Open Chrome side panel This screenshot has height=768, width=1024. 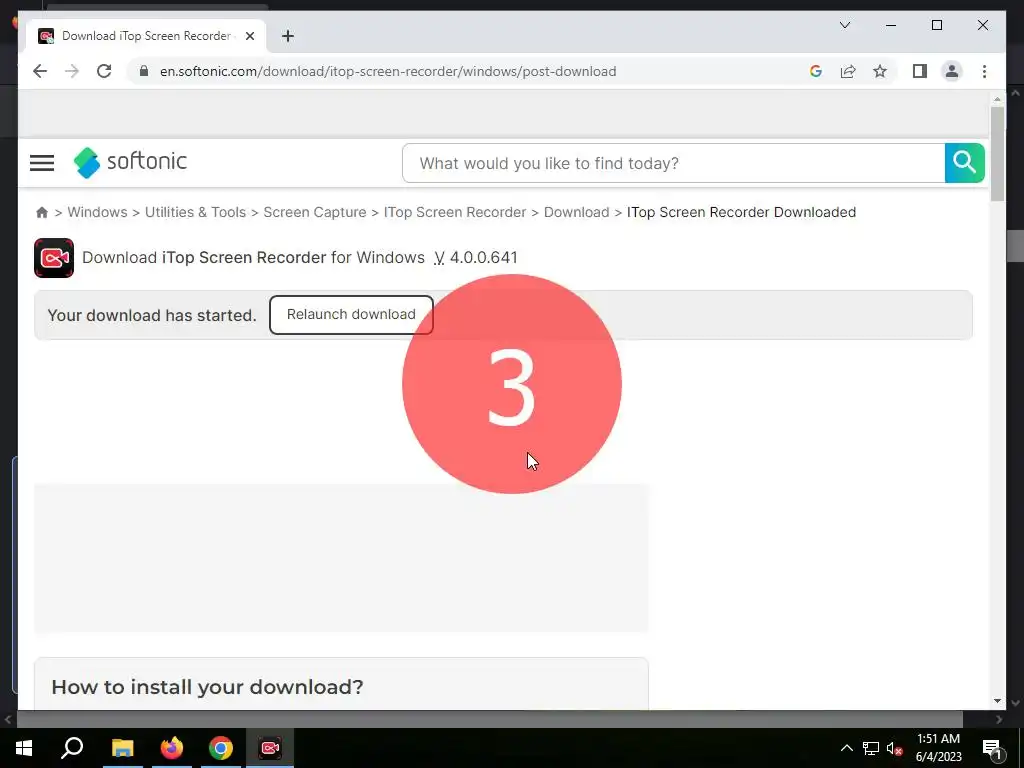920,71
